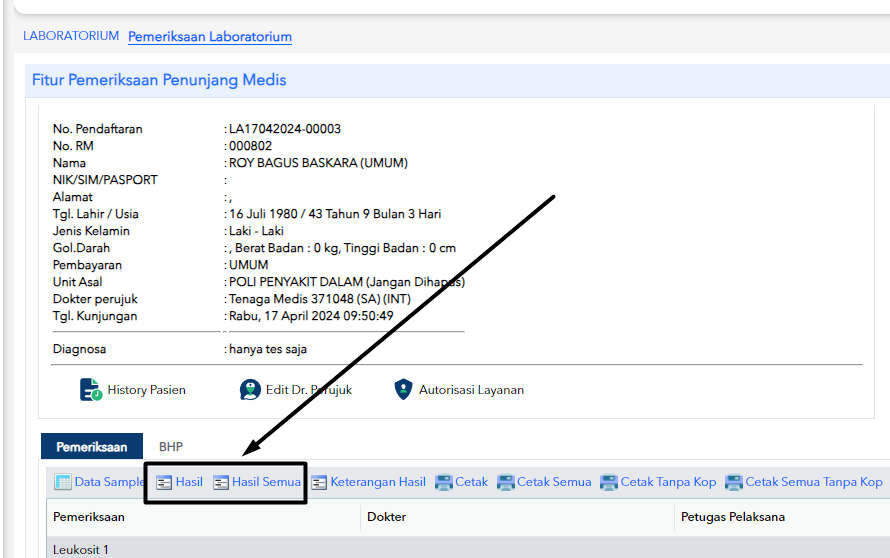The height and width of the screenshot is (558, 890).
Task: Click the Cetak Tanpa Kop printer icon
Action: pyautogui.click(x=609, y=483)
